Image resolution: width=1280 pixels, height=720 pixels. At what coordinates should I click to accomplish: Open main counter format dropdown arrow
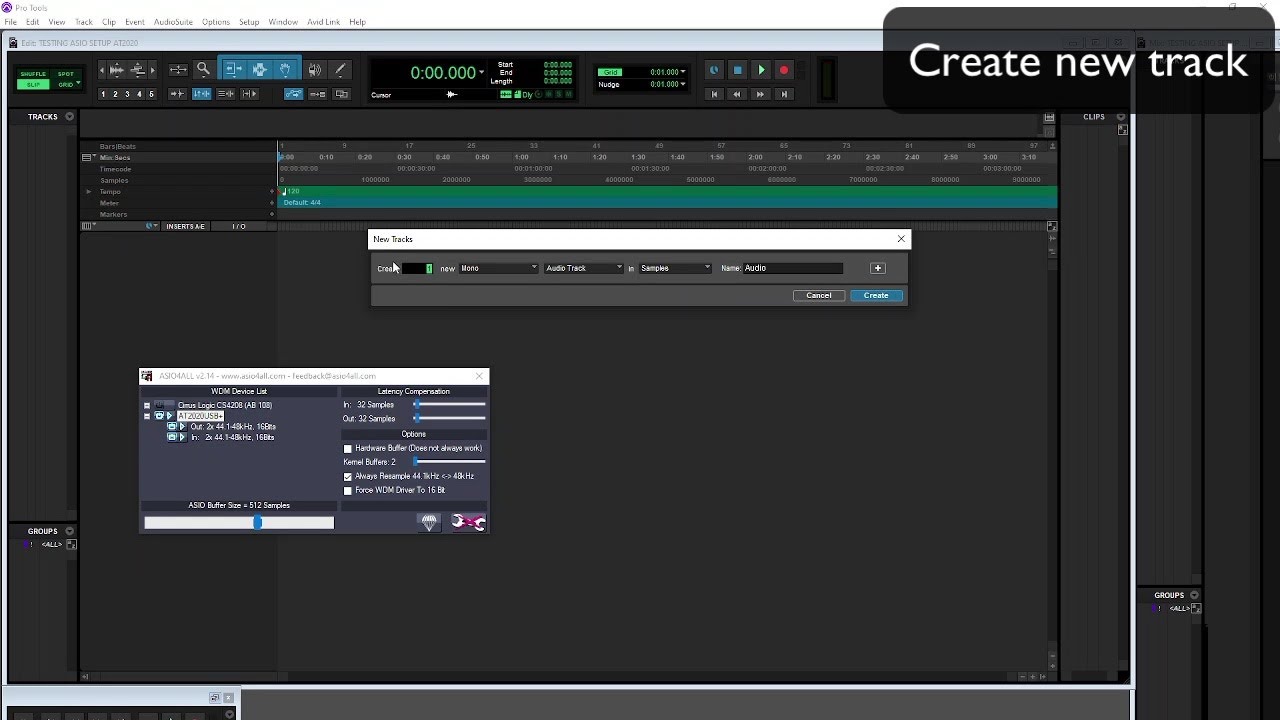click(x=481, y=72)
